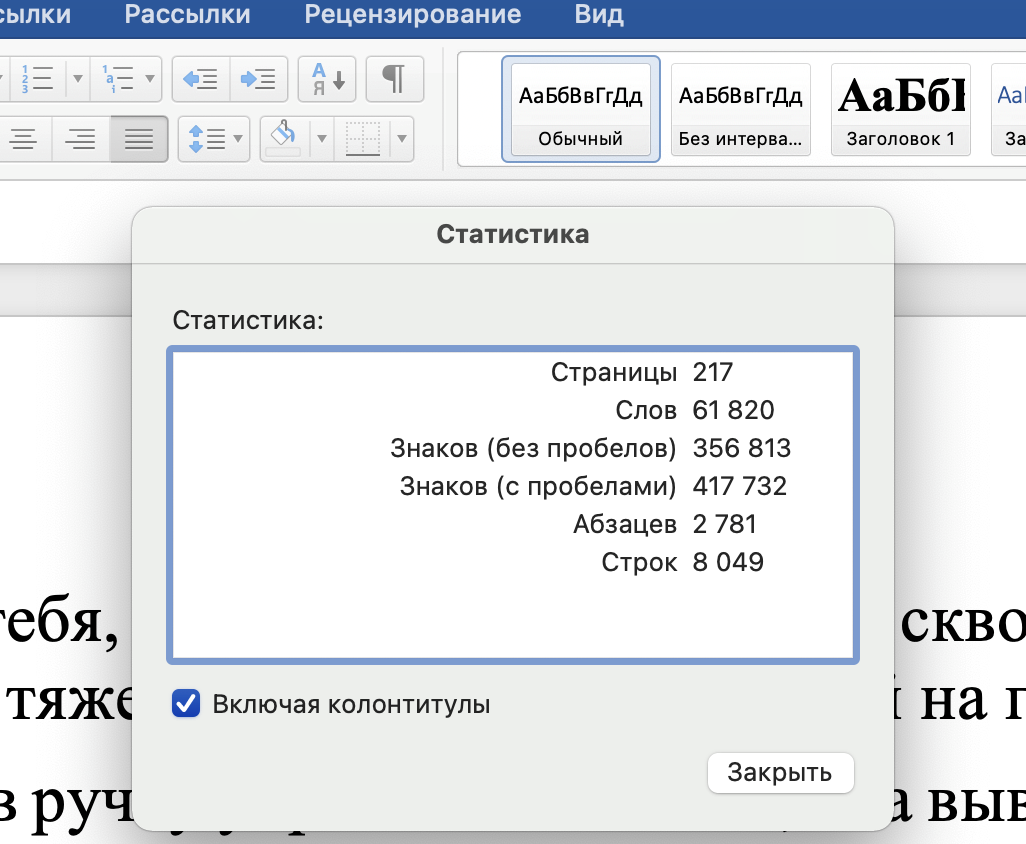Uncheck Включая колонтитулы checkbox
The width and height of the screenshot is (1026, 844).
[186, 704]
